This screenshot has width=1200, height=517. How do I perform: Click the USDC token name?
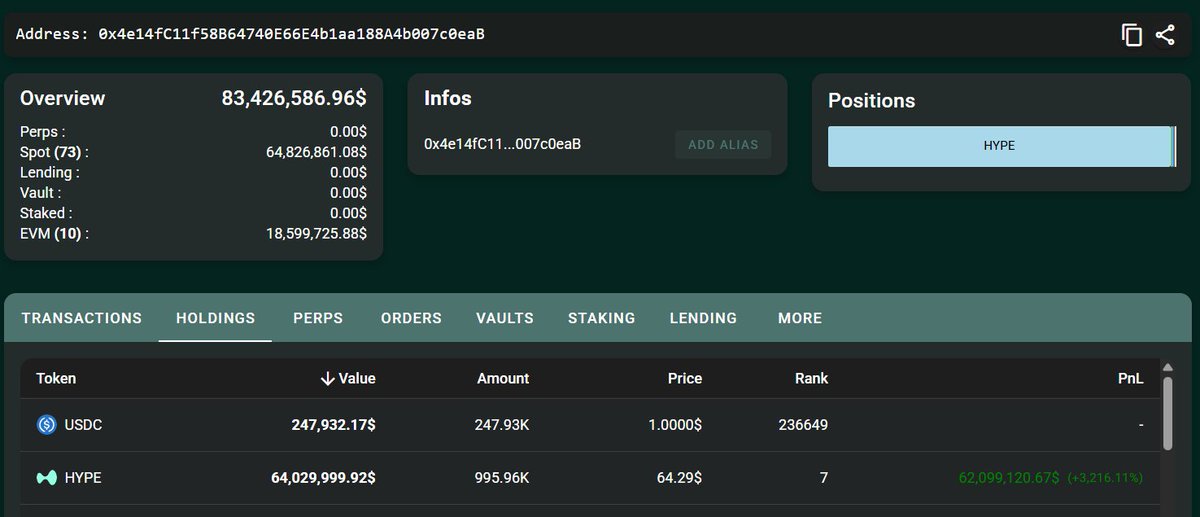point(83,425)
